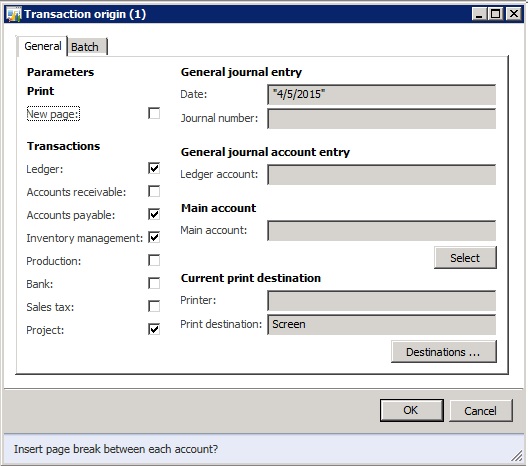Uncheck the Accounts payable checkbox
Viewport: 528px width, 466px height.
pyautogui.click(x=154, y=214)
